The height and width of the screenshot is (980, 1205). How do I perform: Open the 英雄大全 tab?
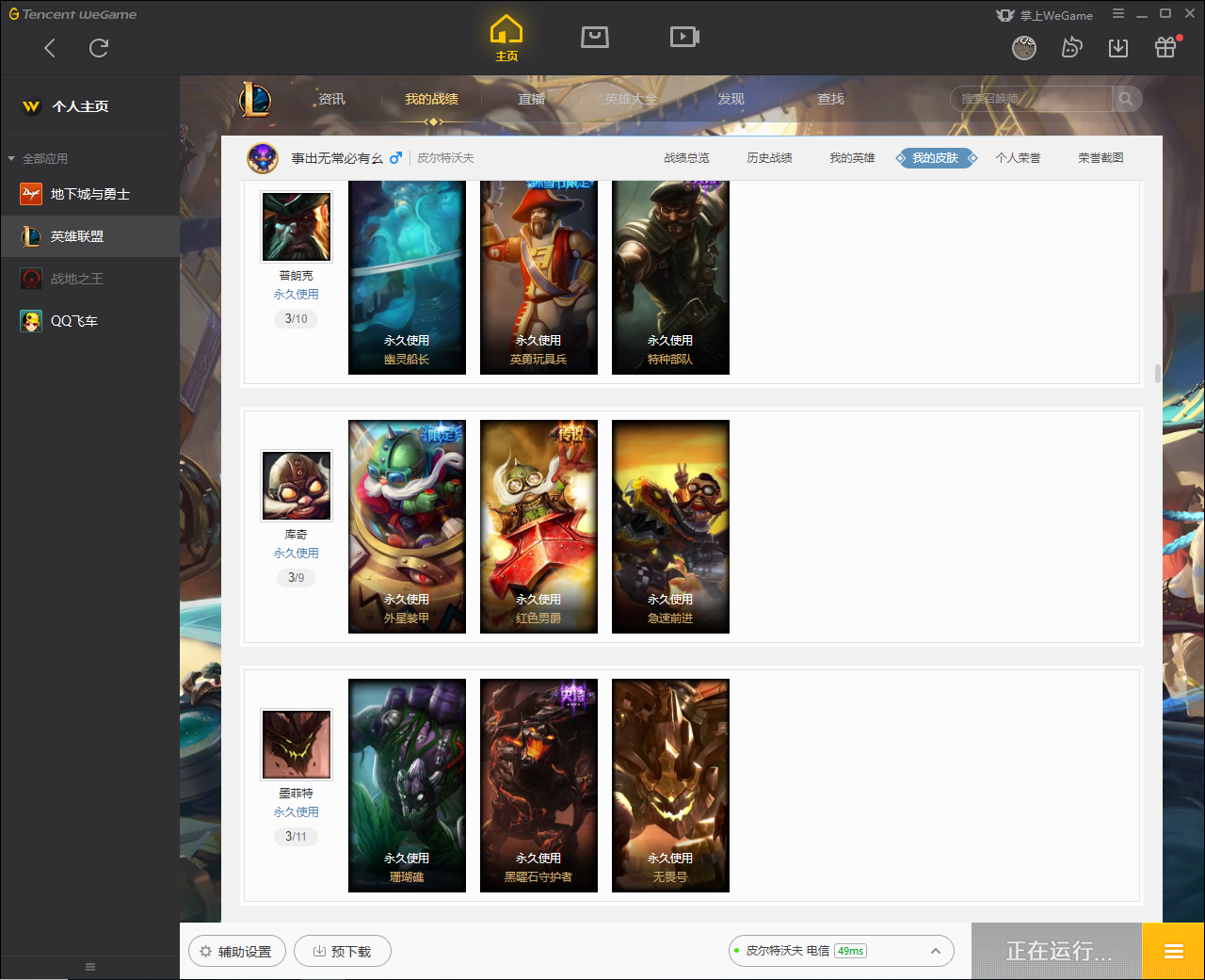(x=631, y=99)
